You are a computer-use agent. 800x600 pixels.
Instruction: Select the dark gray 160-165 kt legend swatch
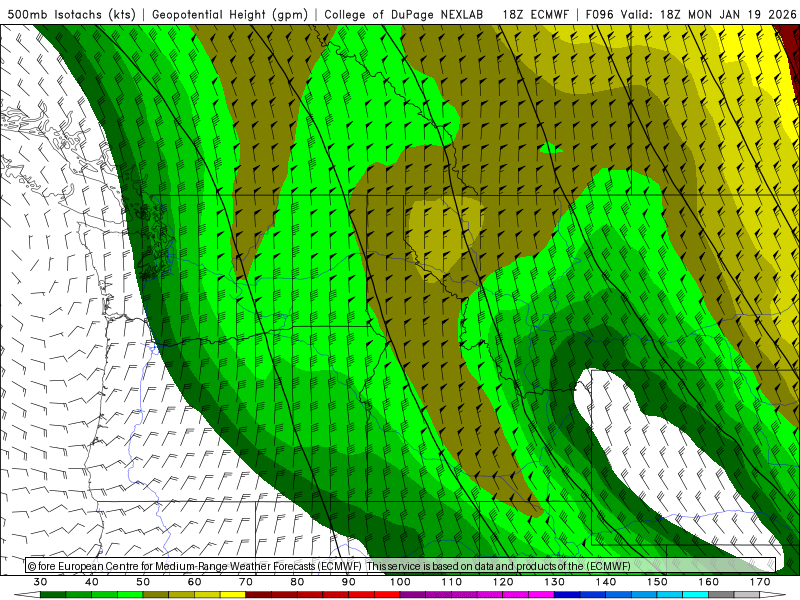tap(721, 595)
